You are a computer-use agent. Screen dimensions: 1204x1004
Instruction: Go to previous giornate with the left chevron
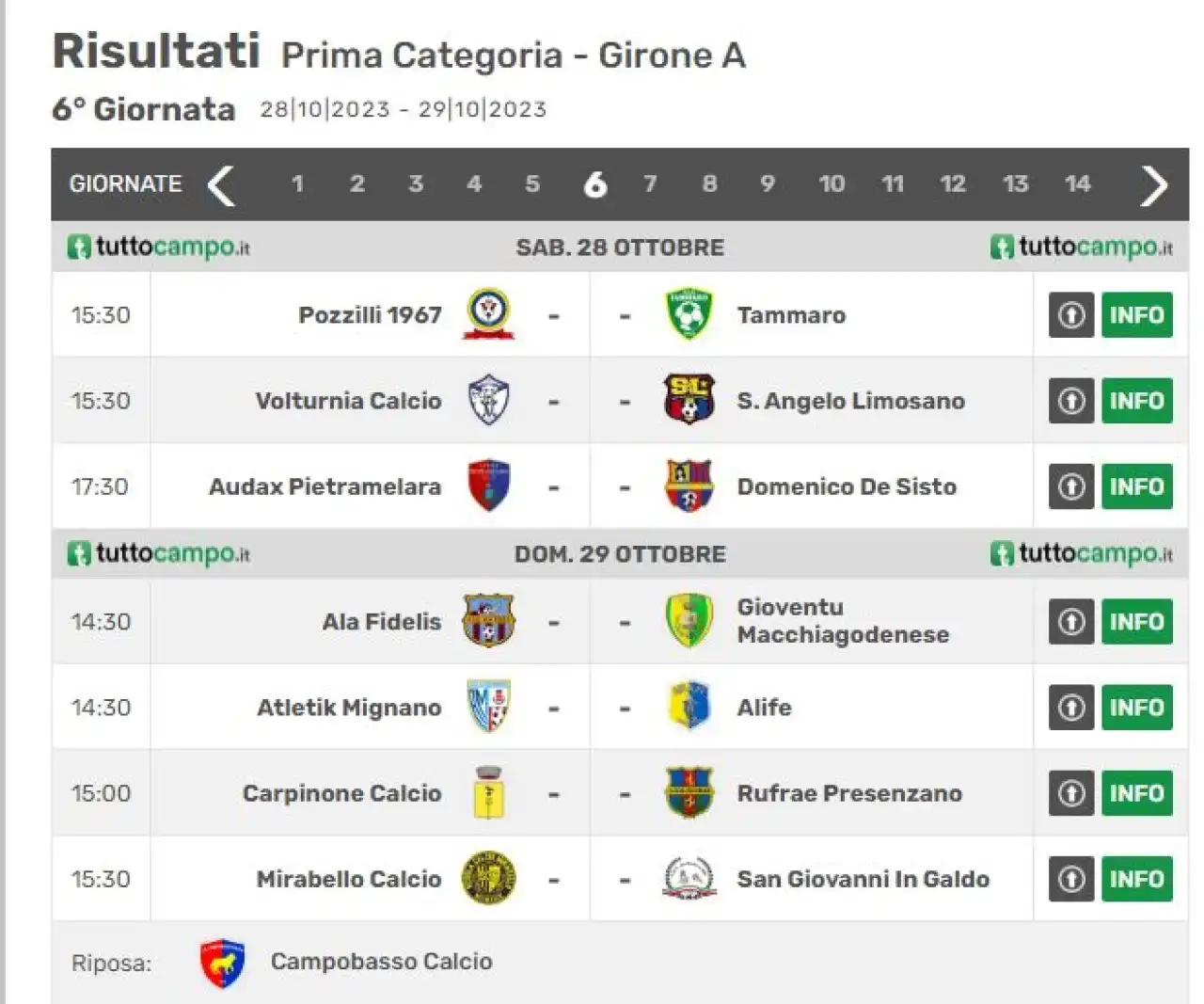pyautogui.click(x=221, y=185)
